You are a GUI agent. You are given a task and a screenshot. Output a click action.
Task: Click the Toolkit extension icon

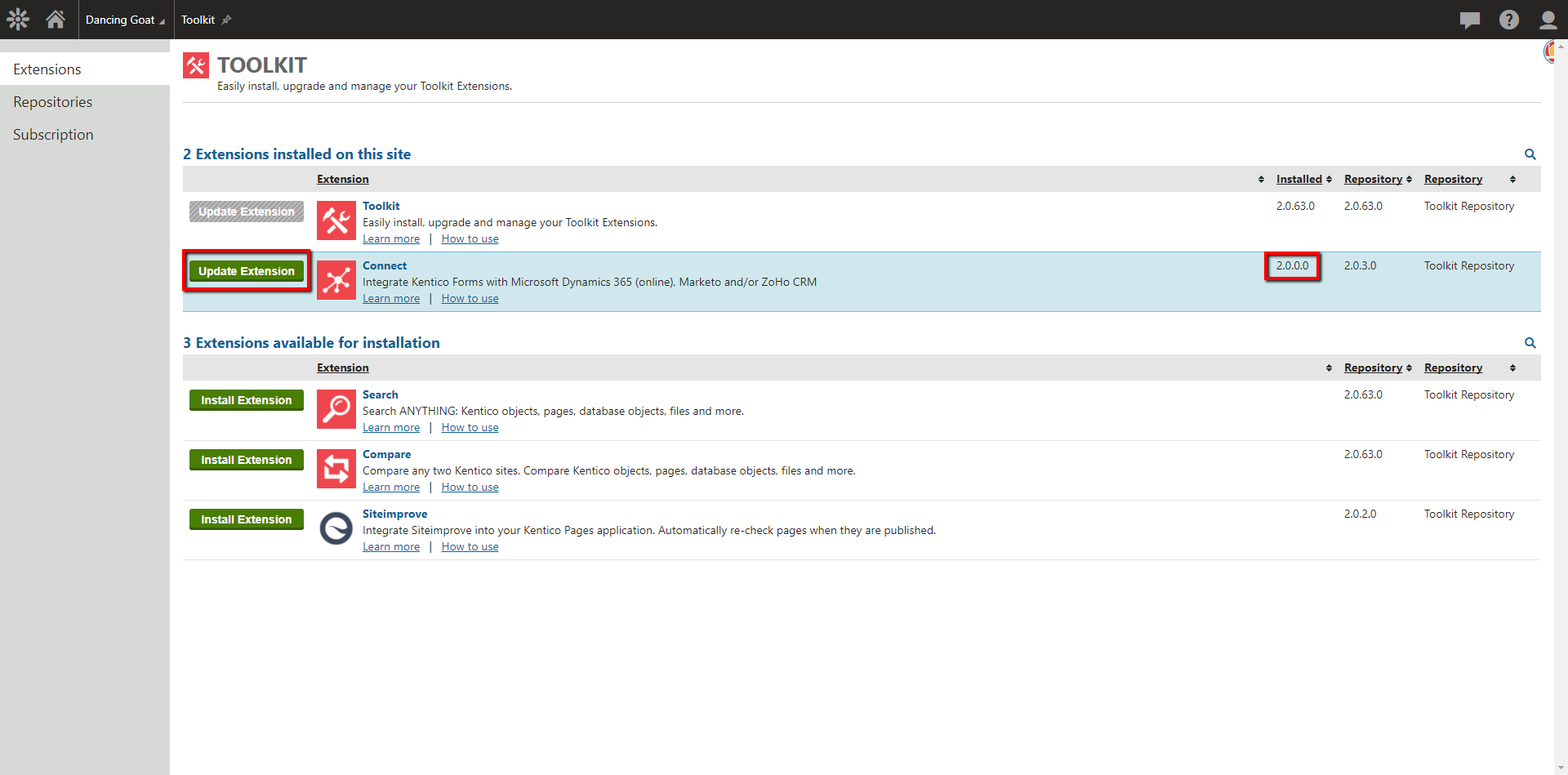pyautogui.click(x=336, y=220)
